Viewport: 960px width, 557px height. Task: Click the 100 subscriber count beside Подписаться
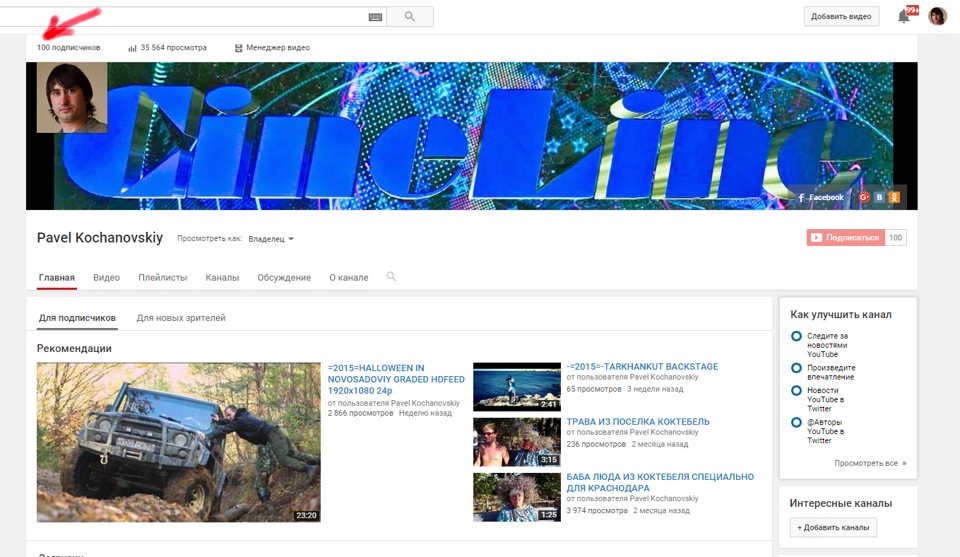click(896, 237)
